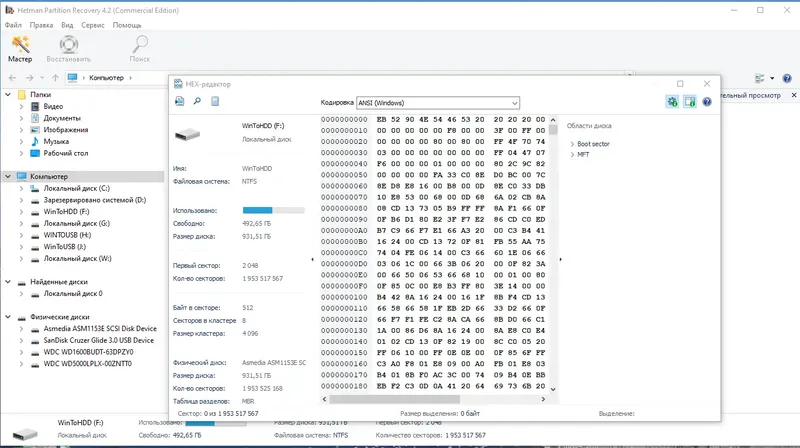Open view mode dropdown arrow
800x448 pixels.
772,78
